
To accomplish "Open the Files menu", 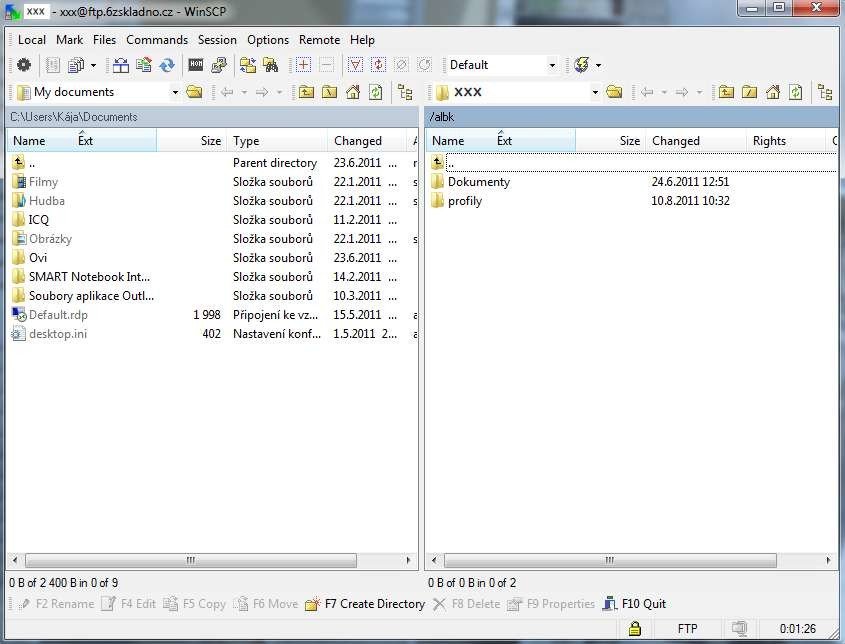I will click(x=105, y=40).
